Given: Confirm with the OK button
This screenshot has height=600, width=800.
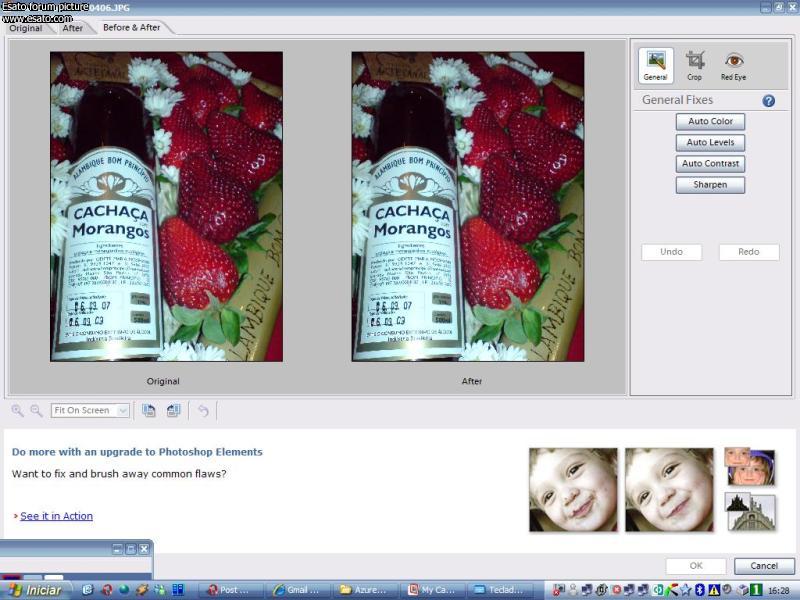Looking at the screenshot, I should 696,566.
